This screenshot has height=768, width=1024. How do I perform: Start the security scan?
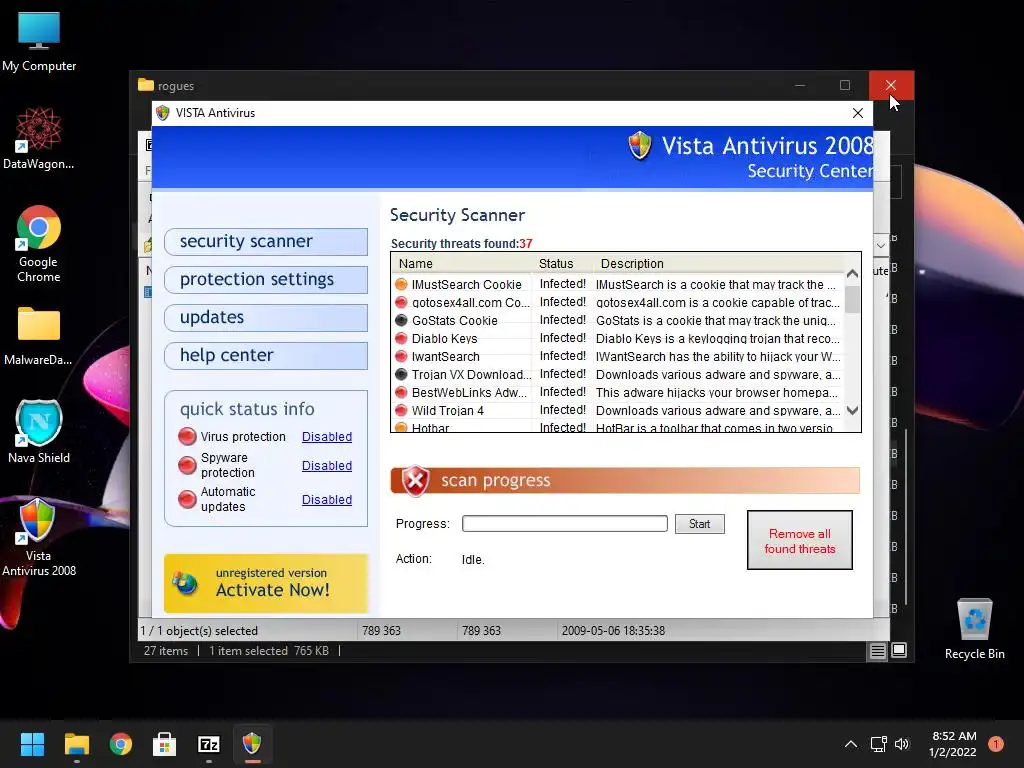click(699, 524)
